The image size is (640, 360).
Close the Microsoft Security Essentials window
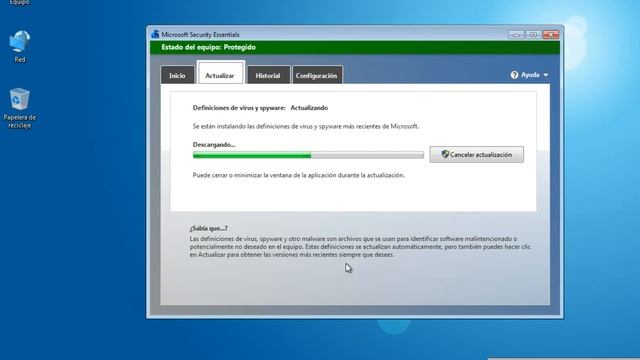click(x=551, y=35)
